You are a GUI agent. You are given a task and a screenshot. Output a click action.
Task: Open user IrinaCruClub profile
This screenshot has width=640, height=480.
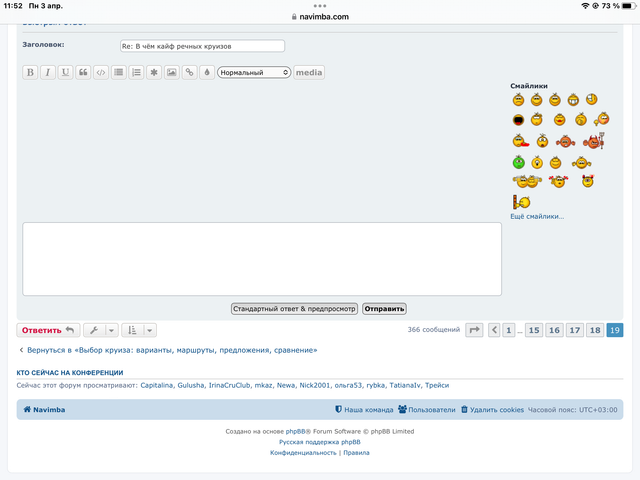[x=229, y=385]
